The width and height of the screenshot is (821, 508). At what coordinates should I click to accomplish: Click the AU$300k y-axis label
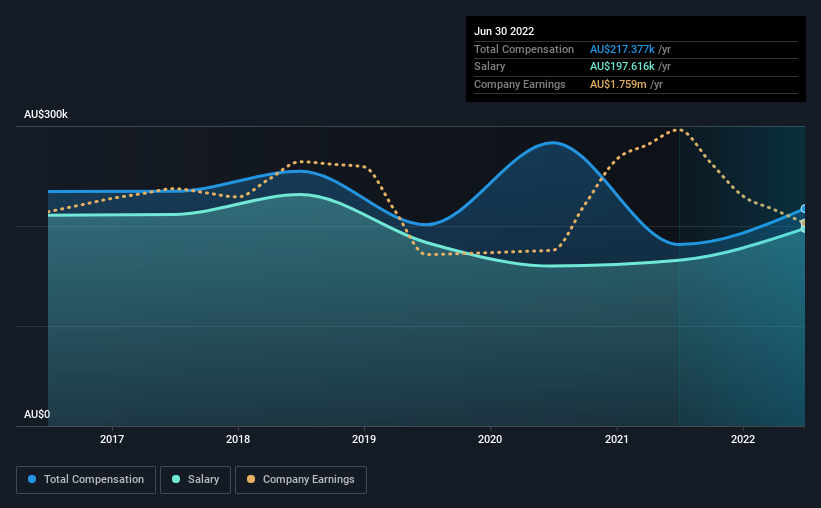(46, 114)
